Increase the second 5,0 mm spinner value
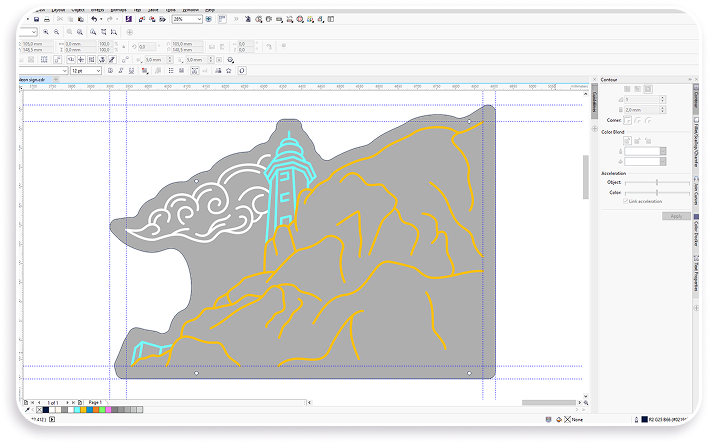 coord(211,58)
